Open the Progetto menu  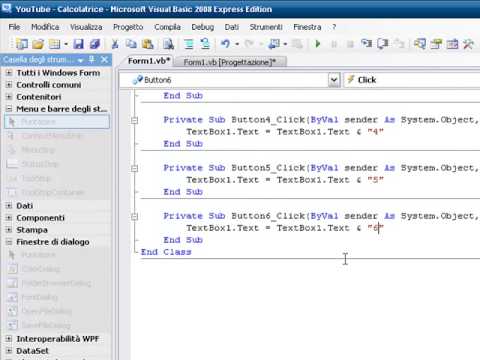[x=128, y=27]
